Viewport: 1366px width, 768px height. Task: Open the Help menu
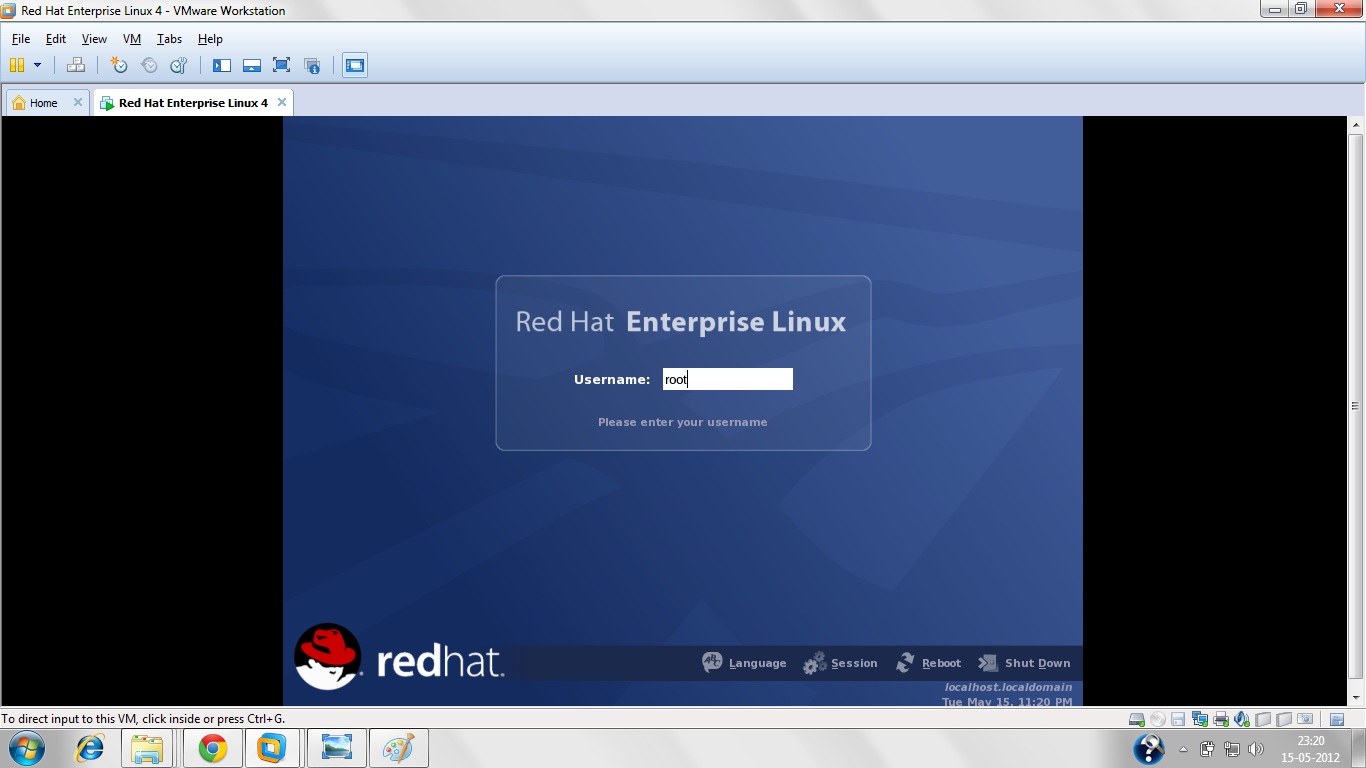pyautogui.click(x=210, y=39)
